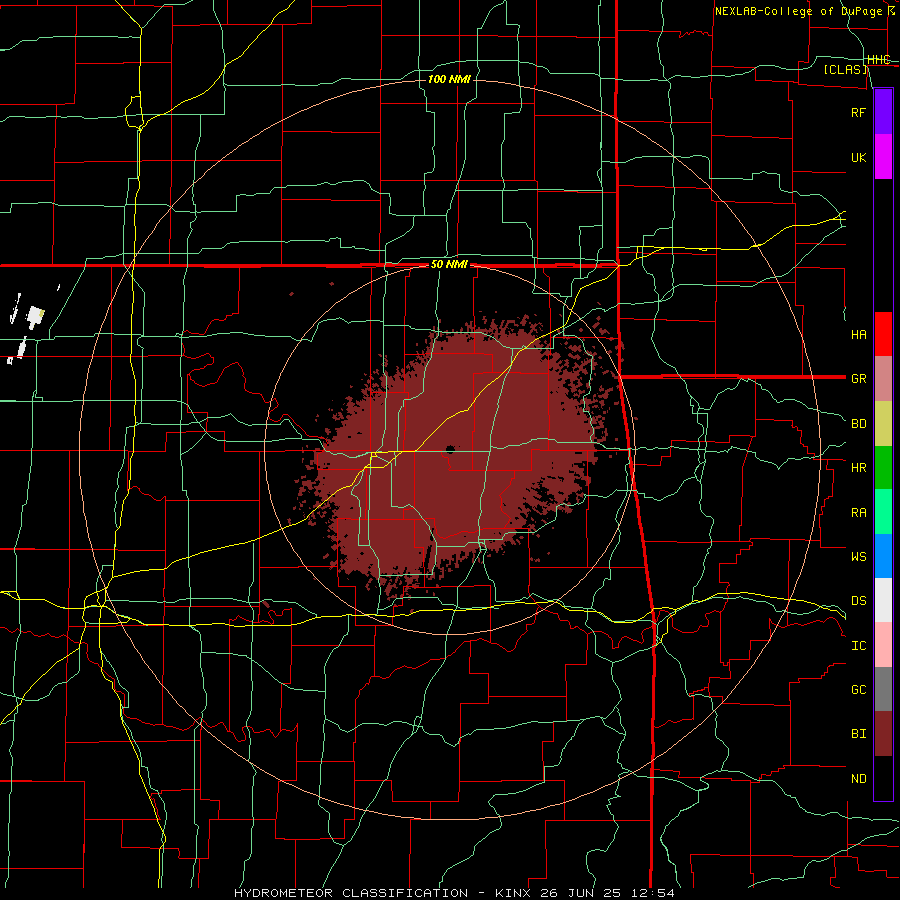Click the DS white legend swatch

[883, 600]
